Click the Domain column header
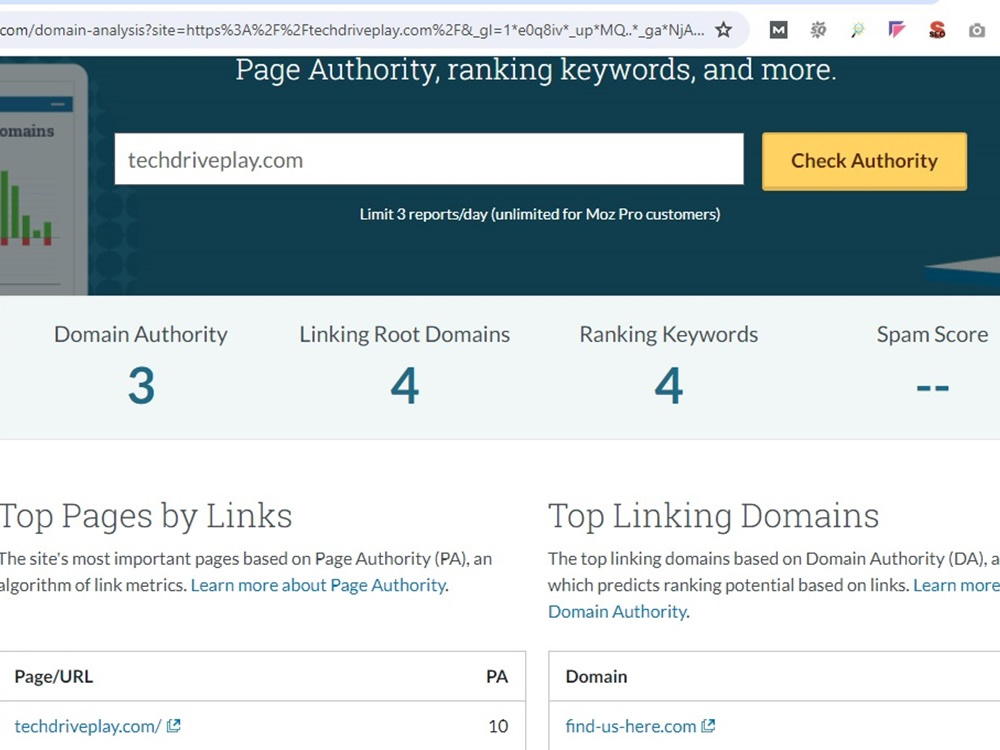The image size is (1000, 750). point(596,677)
